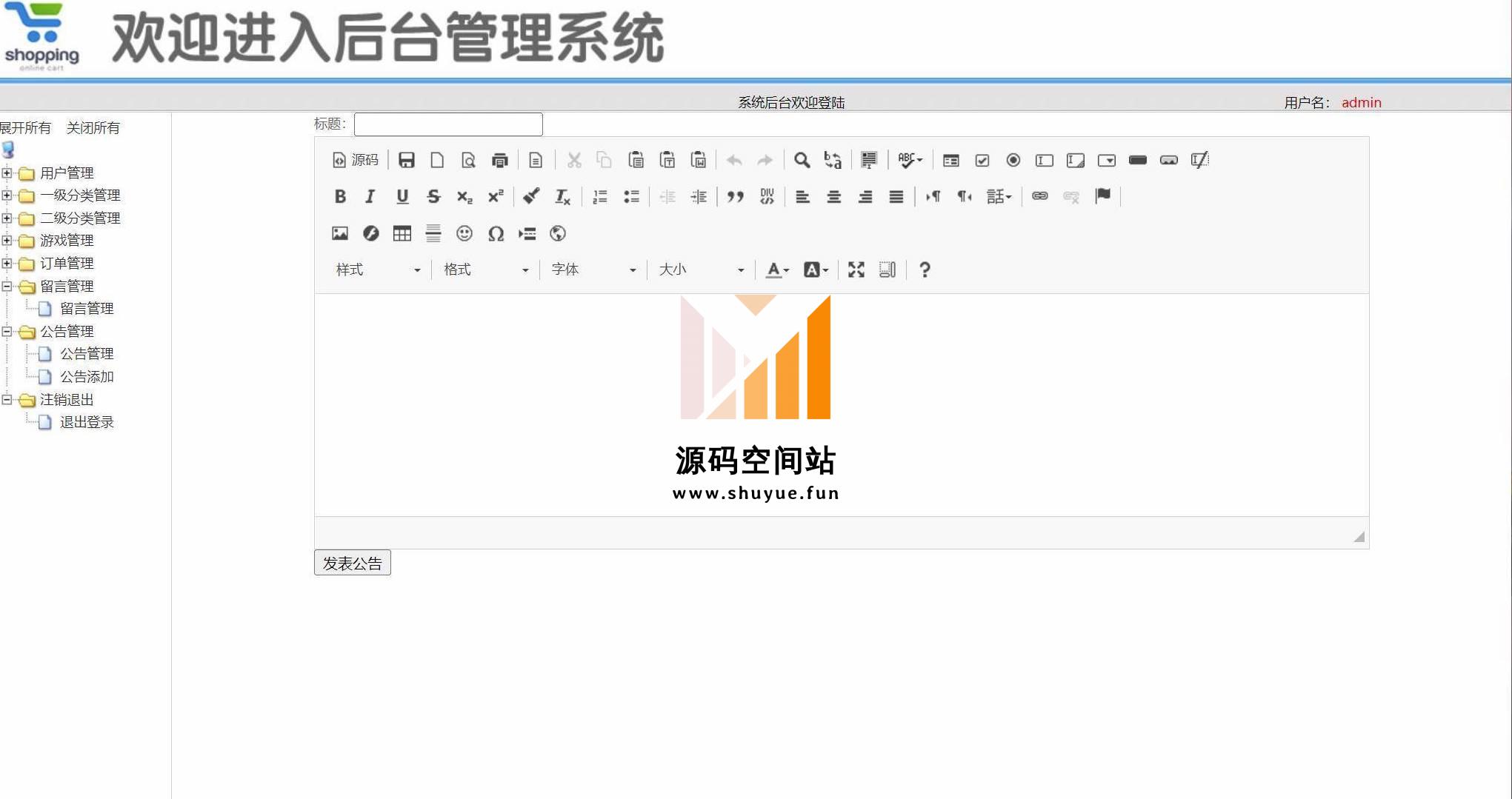Insert a smiley emoticon
1512x799 pixels.
(x=464, y=233)
